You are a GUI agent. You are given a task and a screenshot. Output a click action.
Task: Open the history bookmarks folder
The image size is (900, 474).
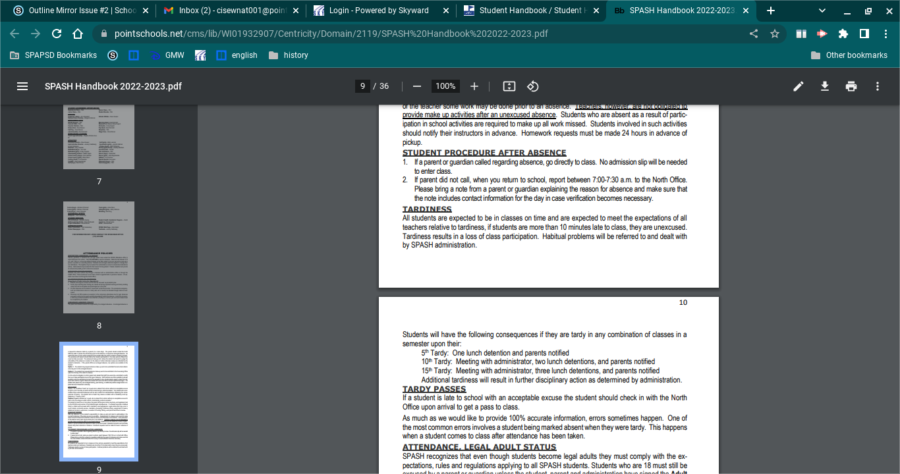[x=289, y=55]
